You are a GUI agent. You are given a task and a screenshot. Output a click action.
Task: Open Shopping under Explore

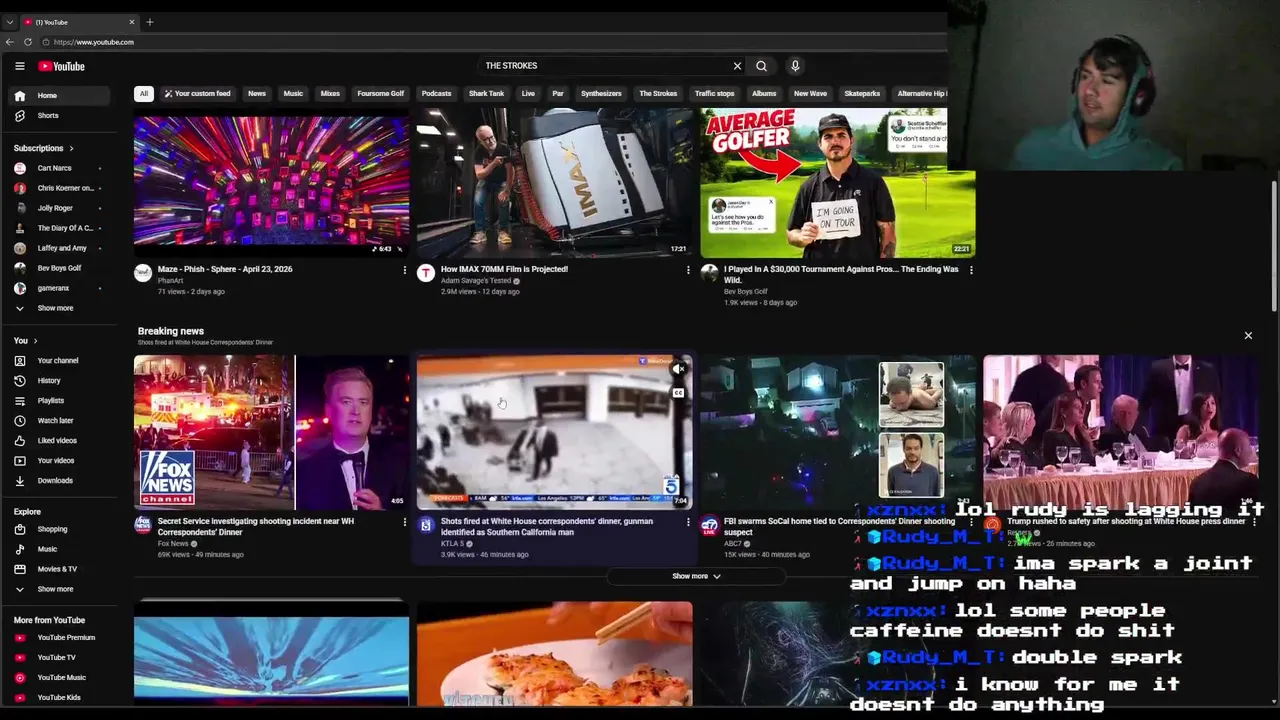pyautogui.click(x=61, y=529)
